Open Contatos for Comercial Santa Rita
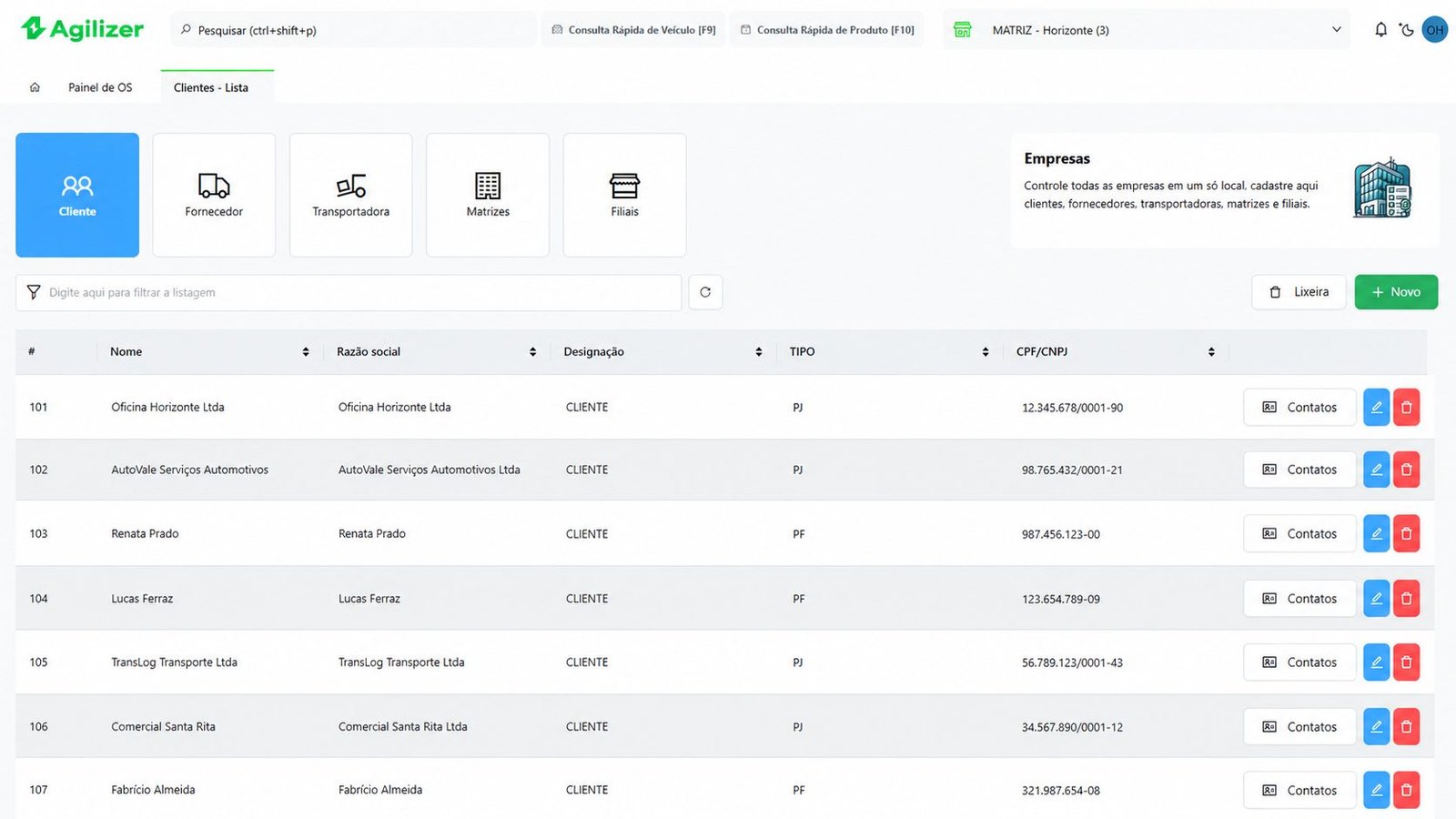This screenshot has height=819, width=1456. [x=1299, y=726]
